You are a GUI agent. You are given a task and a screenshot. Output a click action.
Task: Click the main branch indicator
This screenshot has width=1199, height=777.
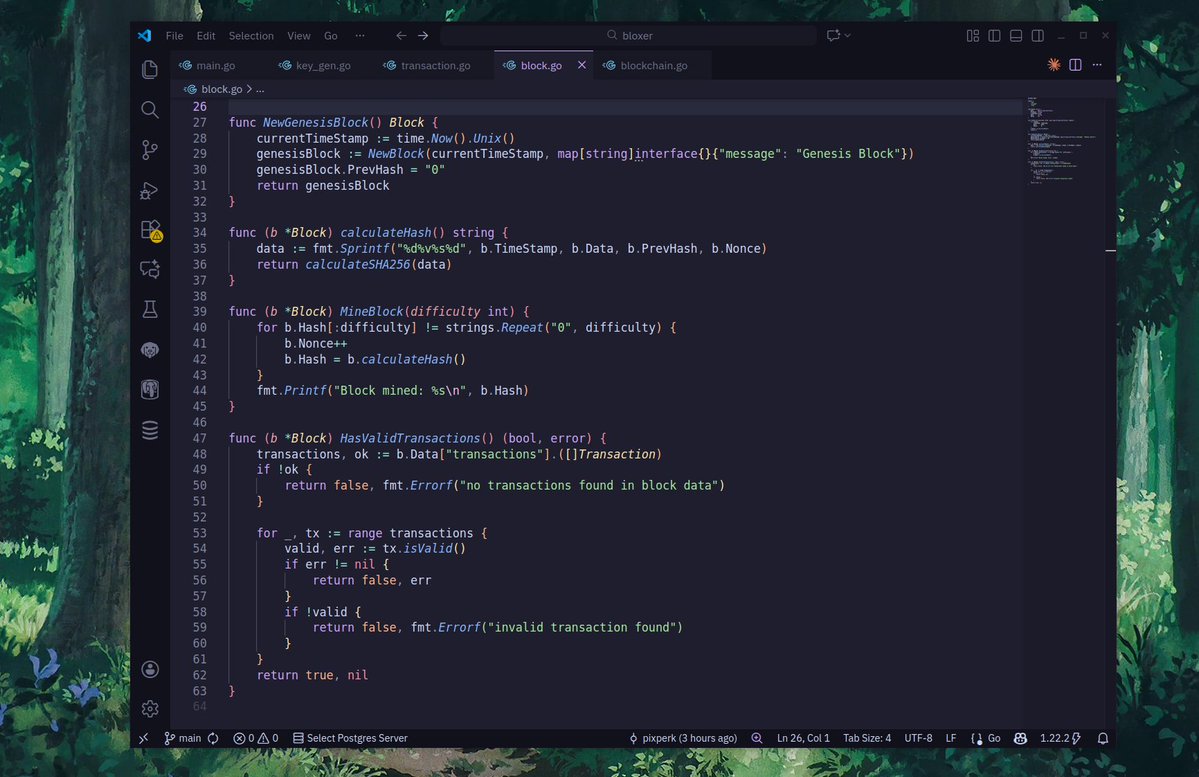(183, 738)
